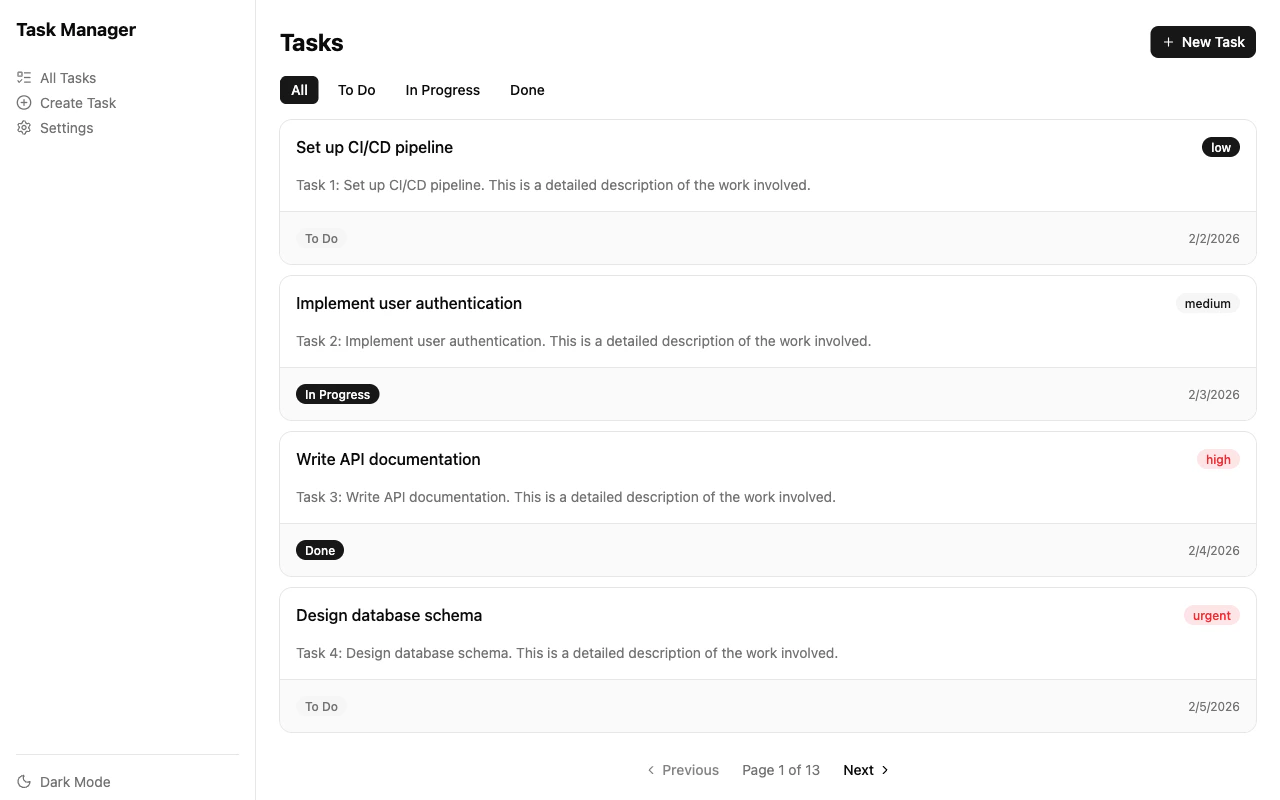Select the All filter tab
Screen dimensions: 1280x800
click(299, 90)
